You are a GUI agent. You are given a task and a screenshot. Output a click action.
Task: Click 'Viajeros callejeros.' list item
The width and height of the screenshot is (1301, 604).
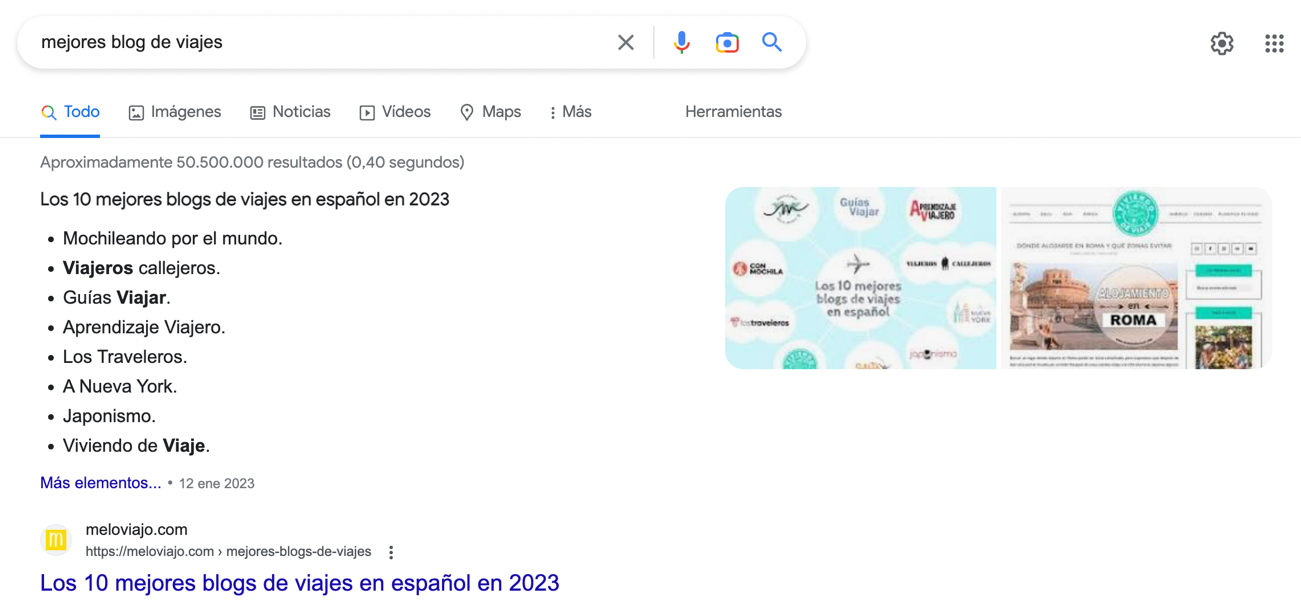141,268
